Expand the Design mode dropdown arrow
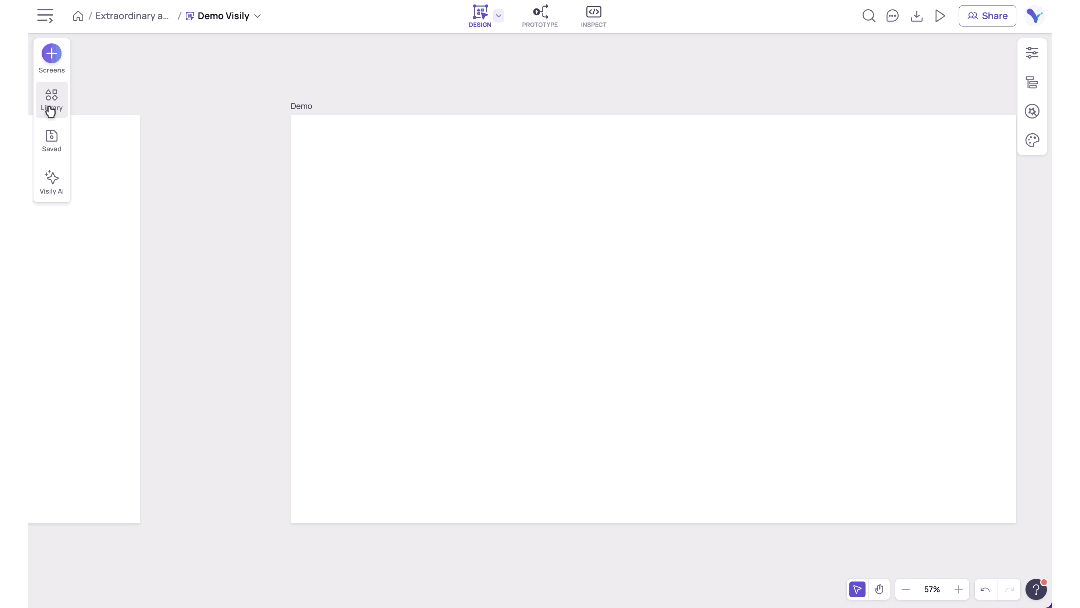This screenshot has width=1080, height=608. (x=499, y=16)
